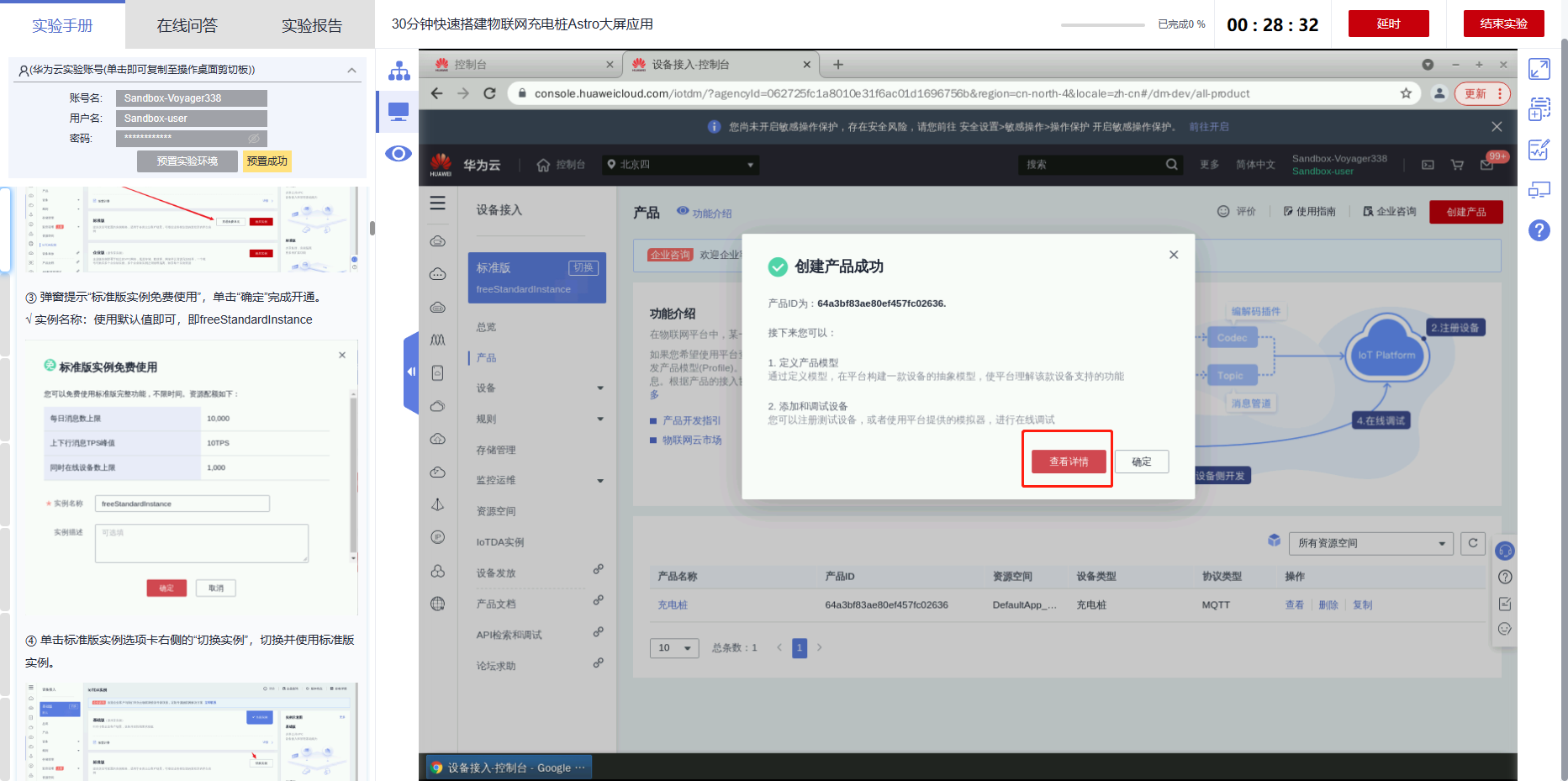Open the 充电桩 product link
Image resolution: width=1568 pixels, height=781 pixels.
673,605
